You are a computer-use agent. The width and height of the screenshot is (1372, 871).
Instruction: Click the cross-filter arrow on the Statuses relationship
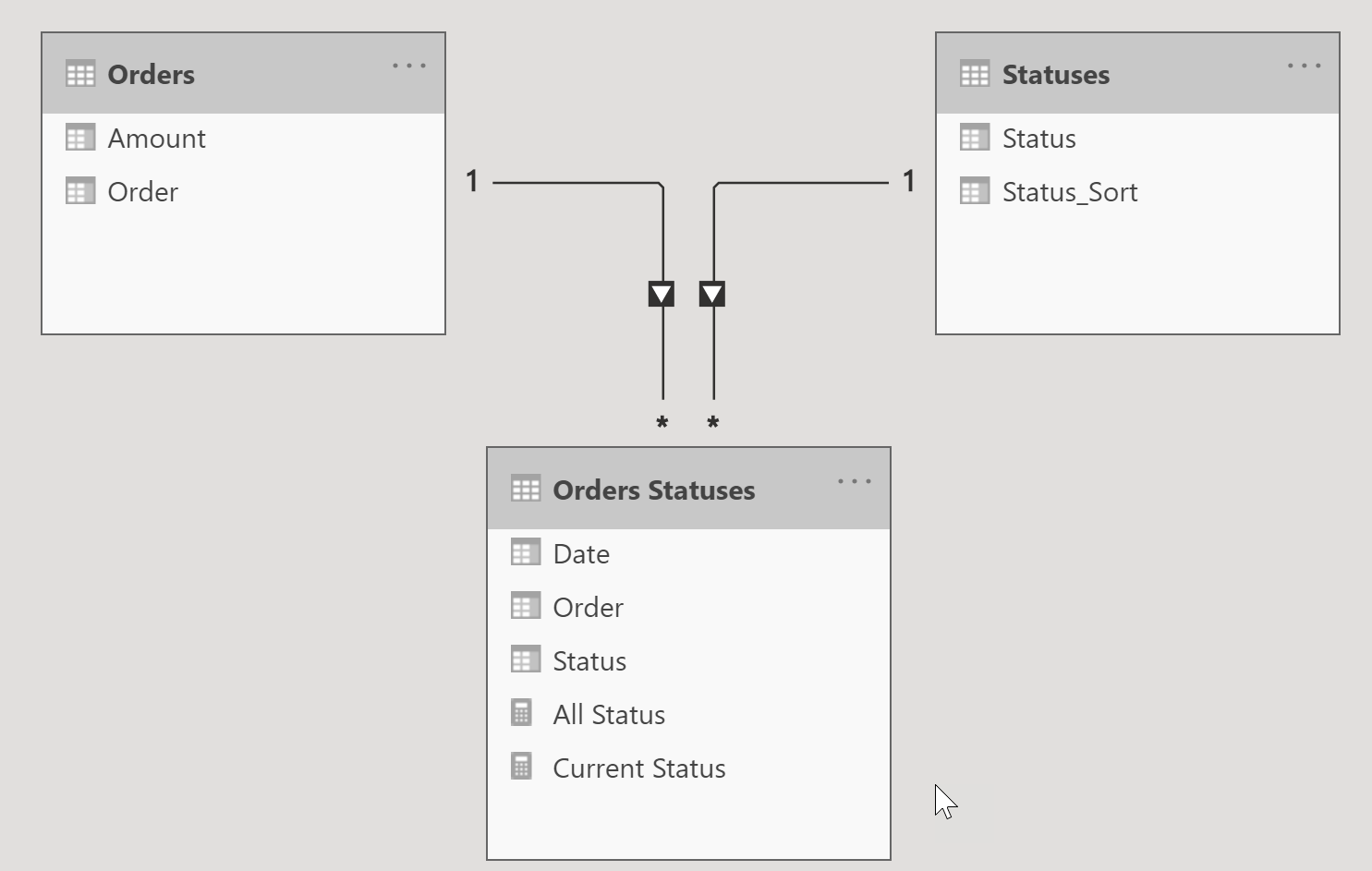(x=713, y=293)
